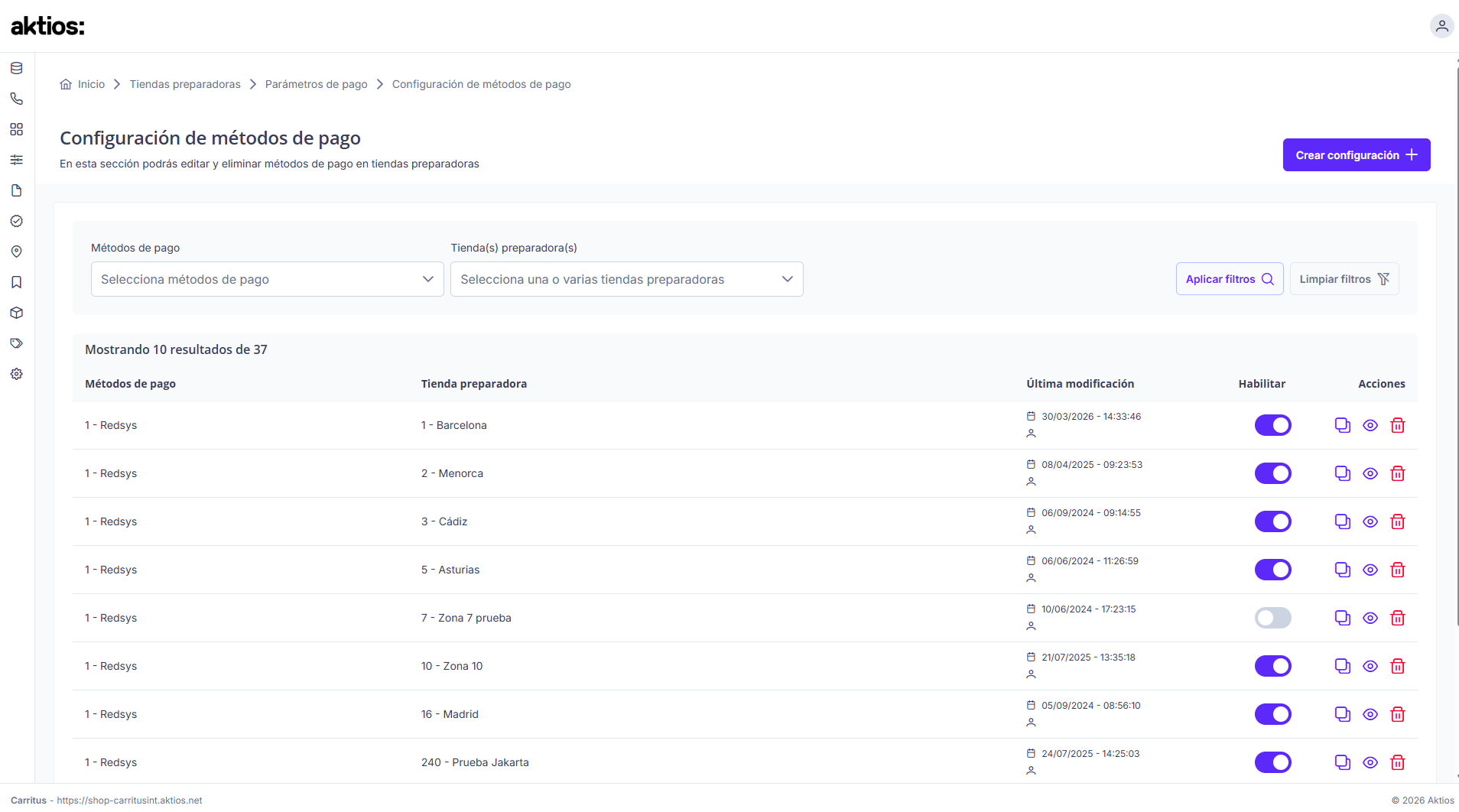Click the Crear configuración button
Image resolution: width=1459 pixels, height=812 pixels.
click(x=1357, y=155)
